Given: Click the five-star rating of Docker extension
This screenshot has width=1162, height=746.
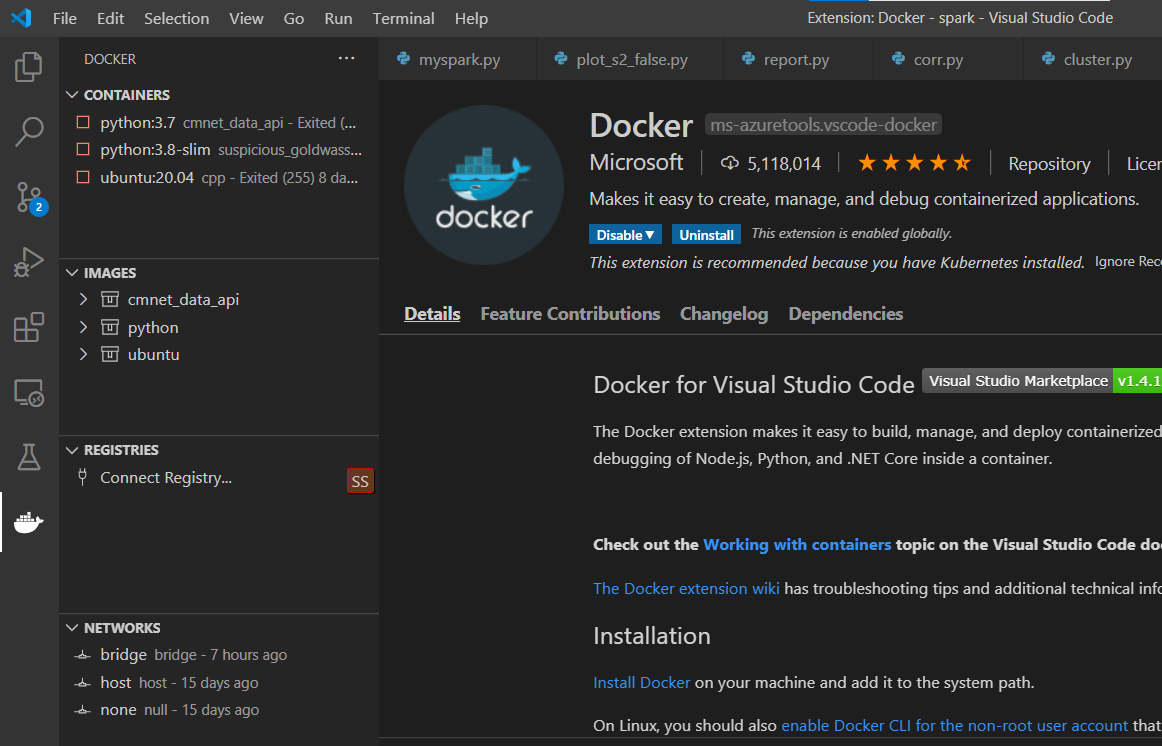Looking at the screenshot, I should click(x=914, y=163).
